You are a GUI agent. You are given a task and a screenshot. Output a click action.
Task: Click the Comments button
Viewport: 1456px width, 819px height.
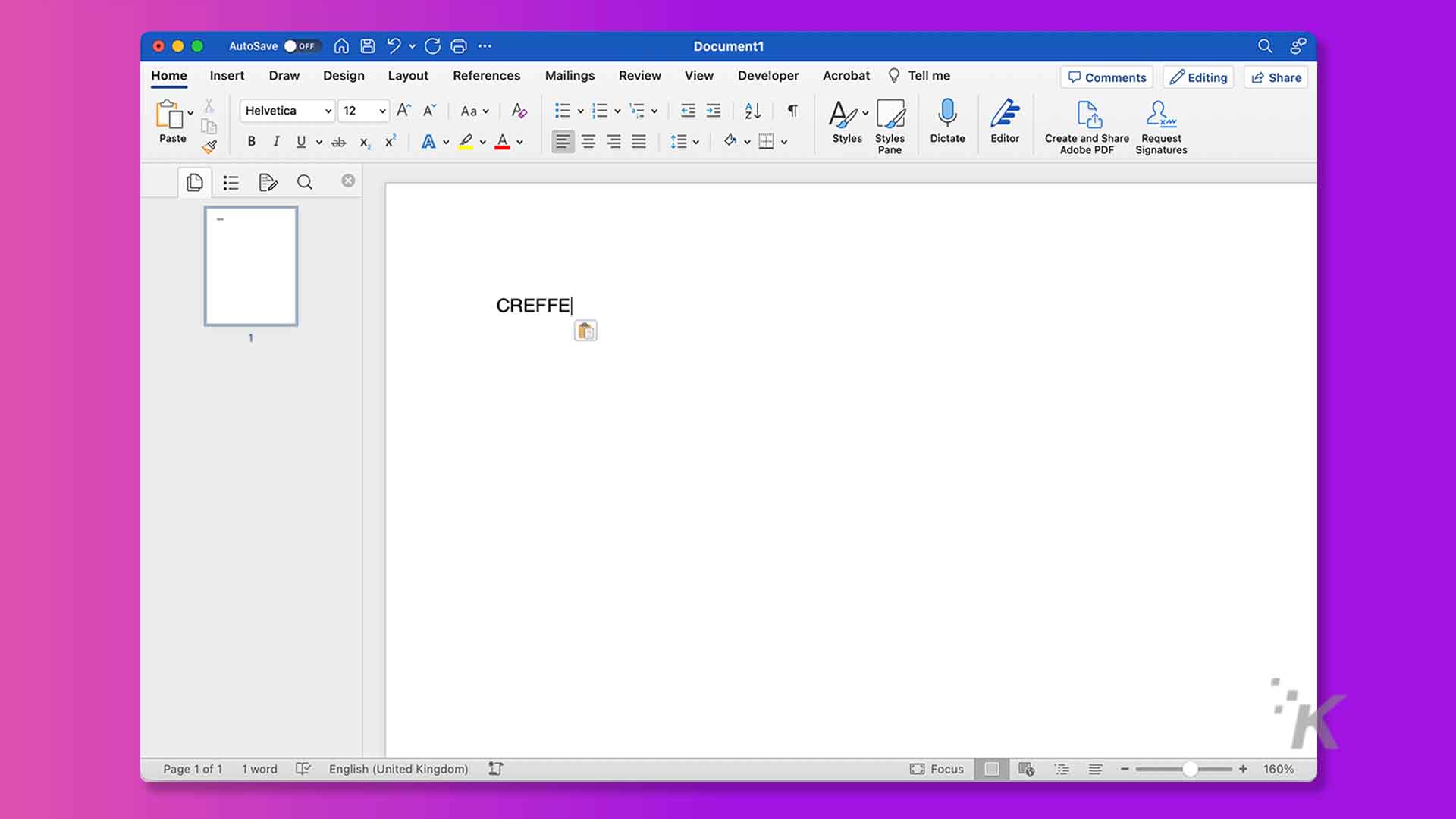pos(1107,77)
